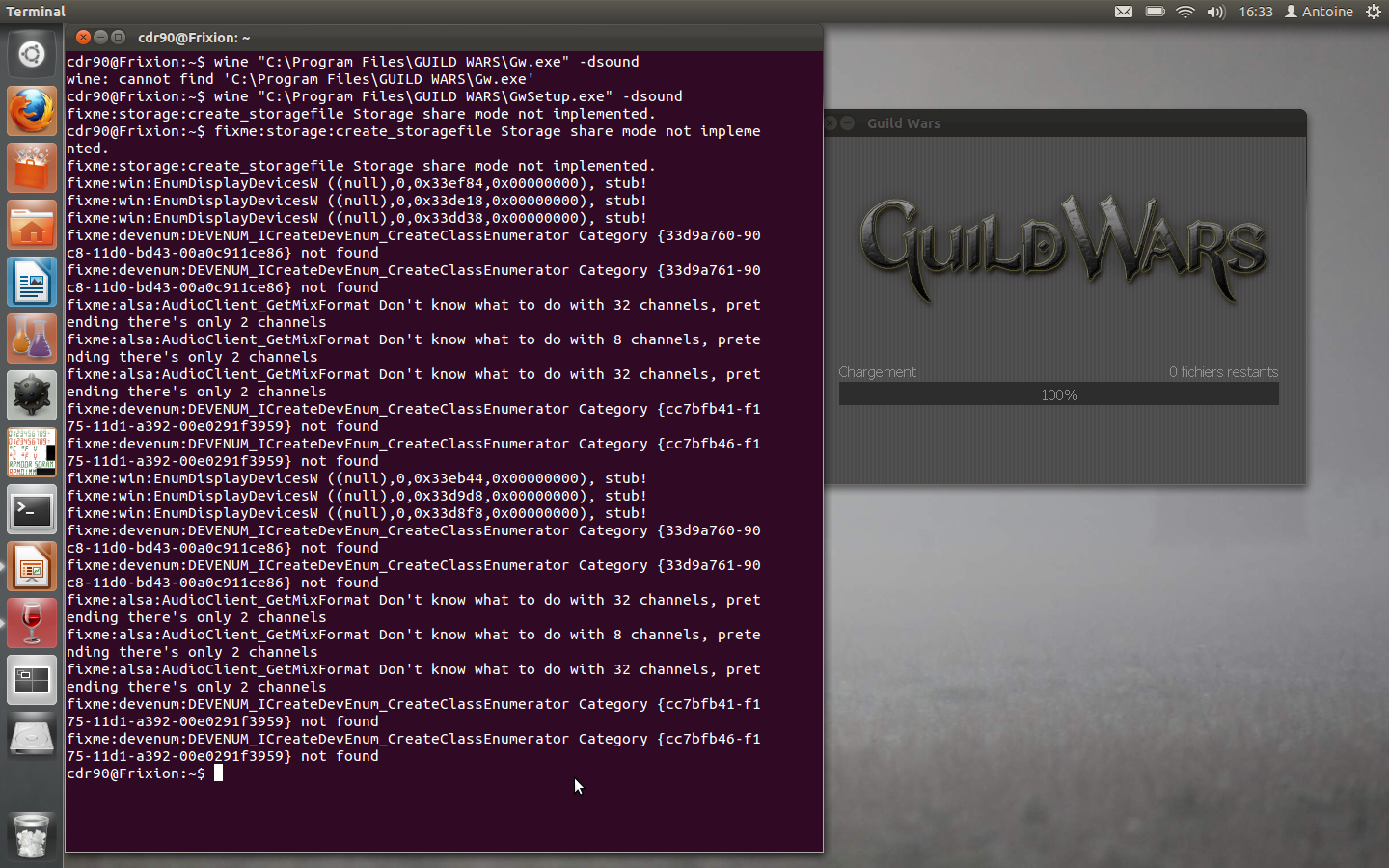Screen dimensions: 1389x868
Task: Open the session gear menu
Action: point(1374,12)
